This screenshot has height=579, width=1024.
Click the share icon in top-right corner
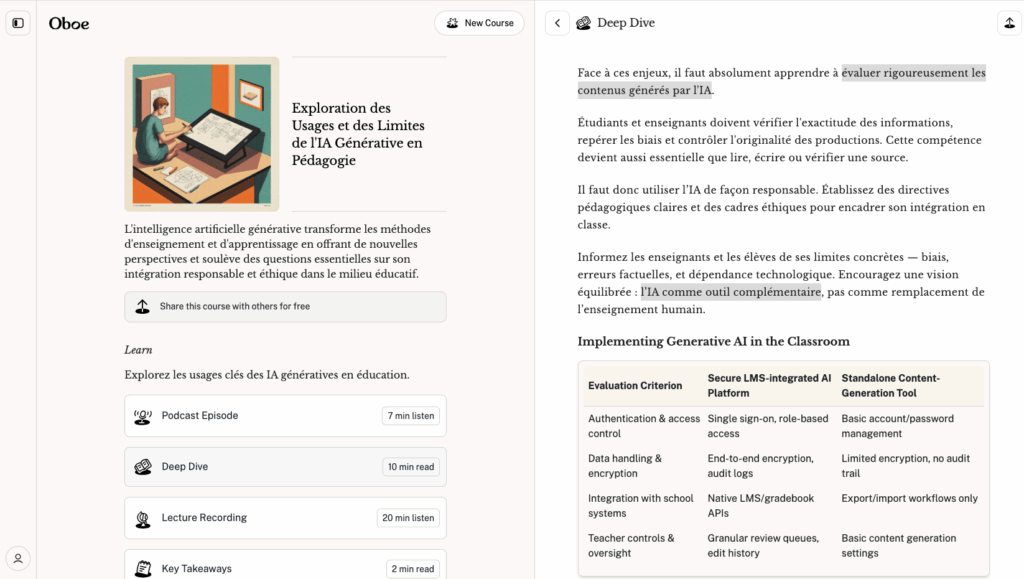(x=1009, y=23)
